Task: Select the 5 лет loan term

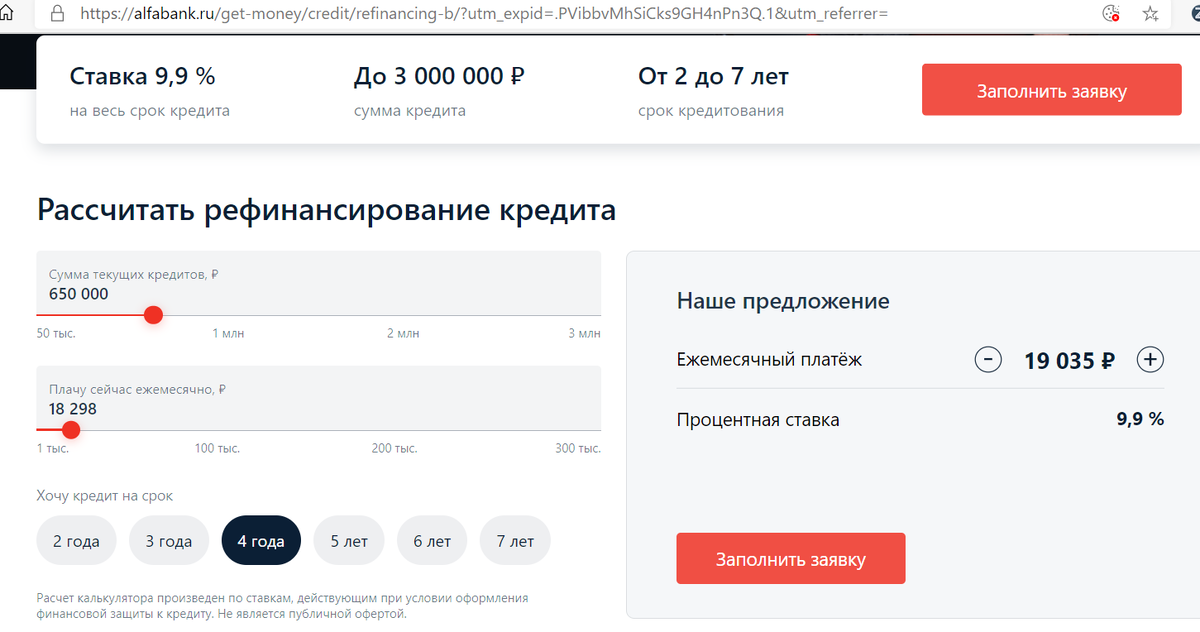Action: point(348,540)
